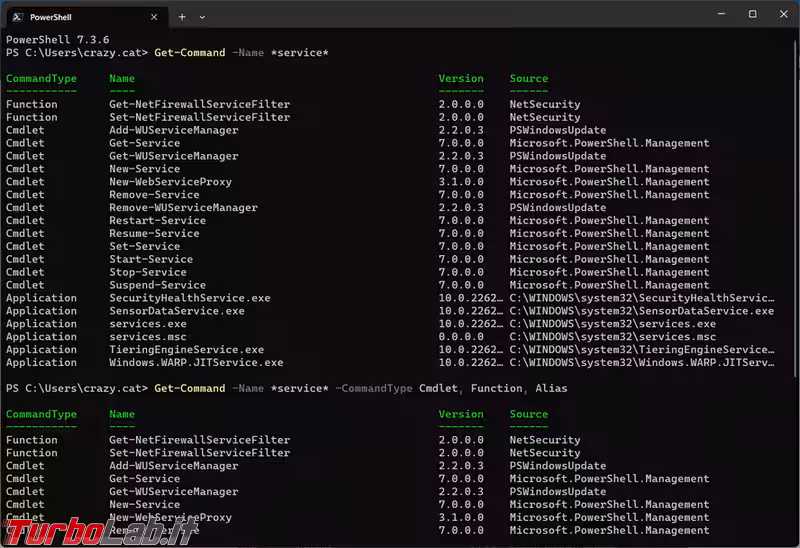Screen dimensions: 800x548
Task: Maximize the terminal window
Action: [752, 15]
